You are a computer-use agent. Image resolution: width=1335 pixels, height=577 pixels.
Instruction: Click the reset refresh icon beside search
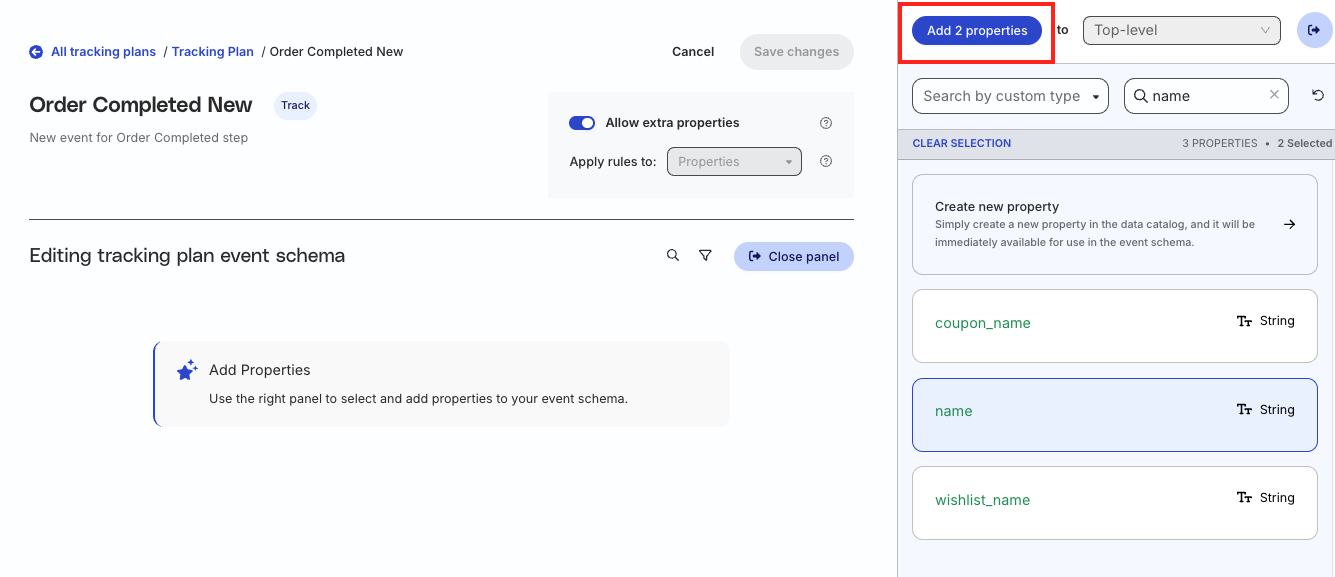[x=1318, y=96]
